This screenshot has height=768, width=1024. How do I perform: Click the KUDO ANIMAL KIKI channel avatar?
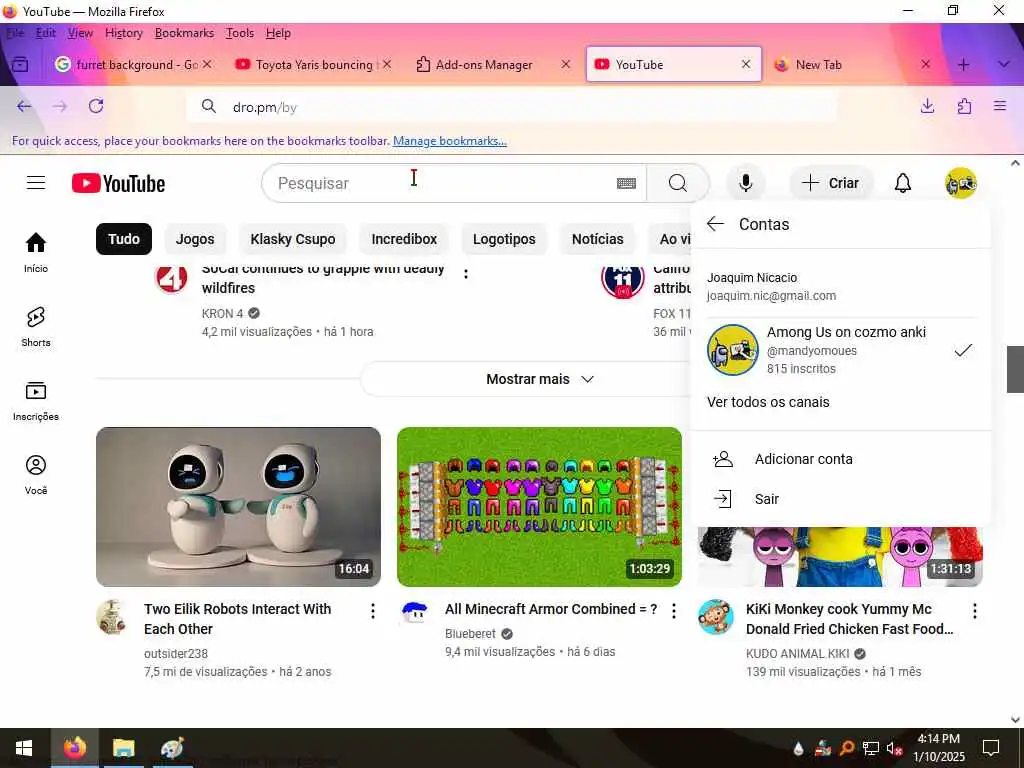coord(715,616)
